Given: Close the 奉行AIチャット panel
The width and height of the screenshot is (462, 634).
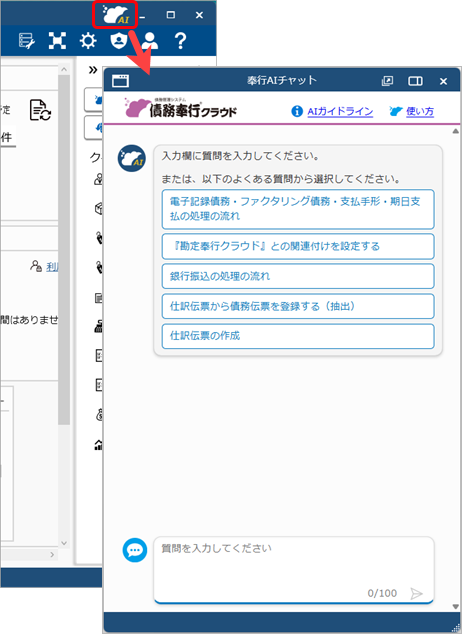Looking at the screenshot, I should (443, 81).
